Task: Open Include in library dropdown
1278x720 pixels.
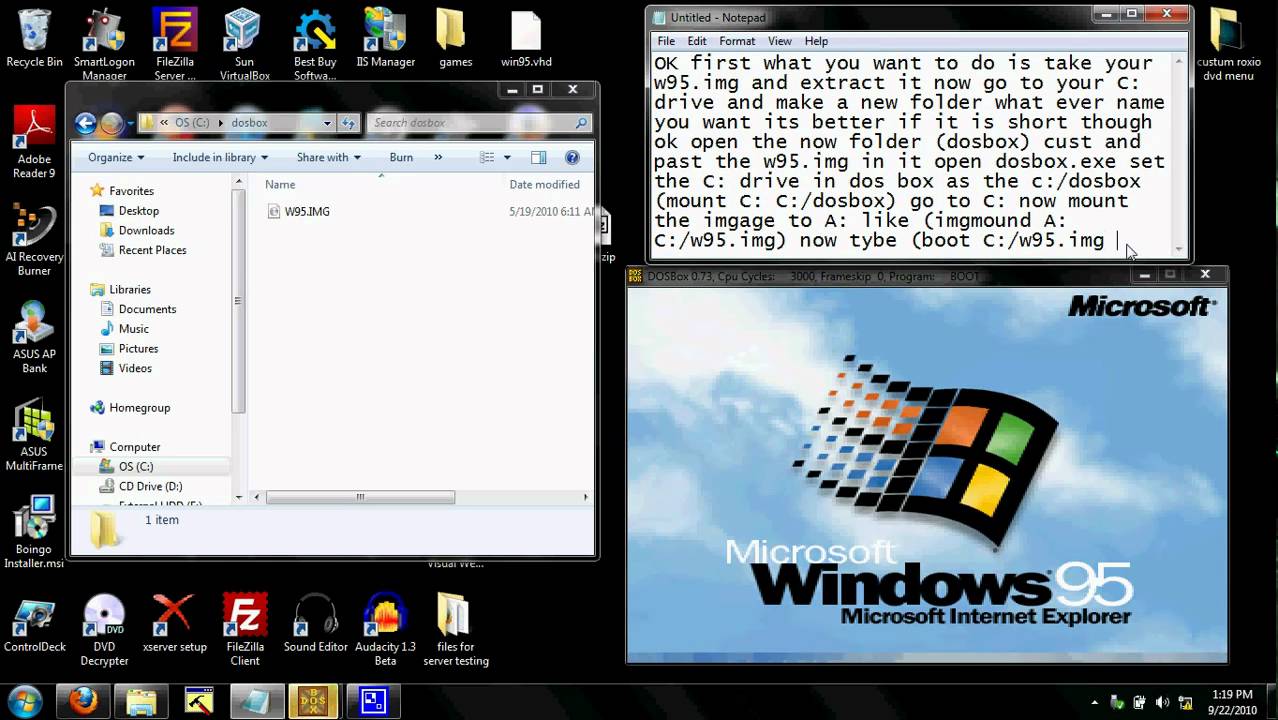Action: coord(220,157)
